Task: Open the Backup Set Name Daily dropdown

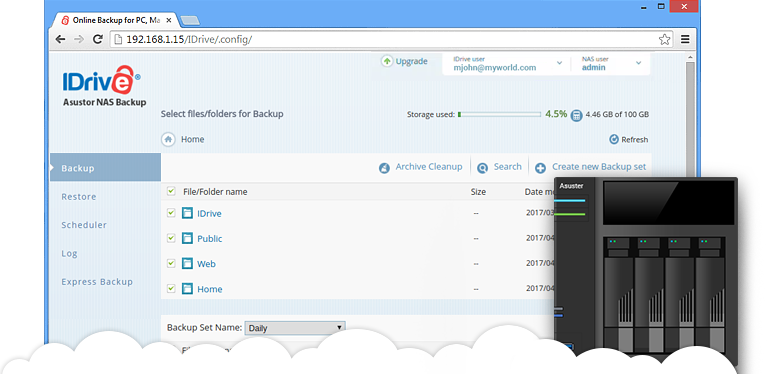Action: point(295,328)
